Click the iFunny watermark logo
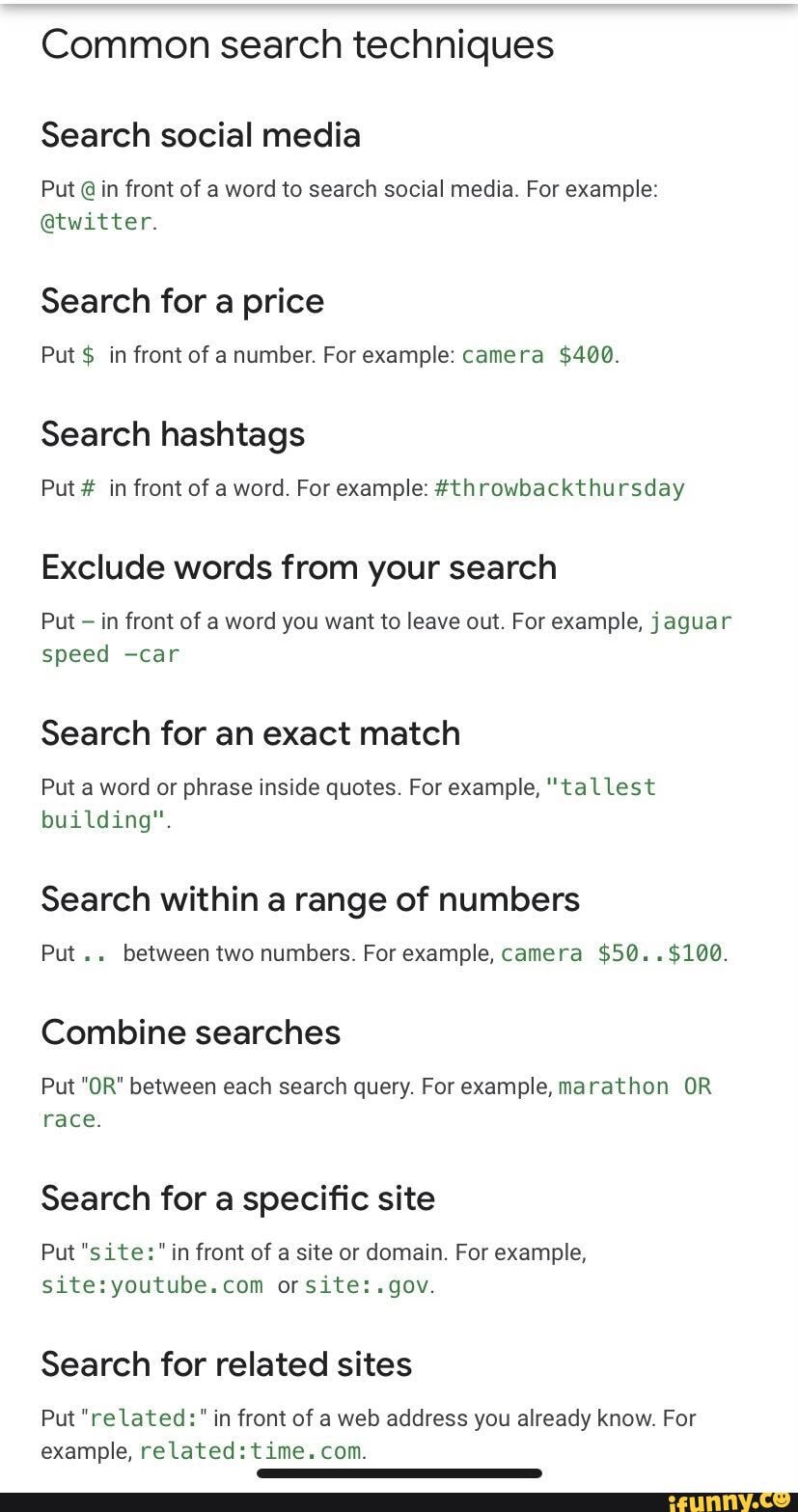Screen dimensions: 798x1512 729,1499
